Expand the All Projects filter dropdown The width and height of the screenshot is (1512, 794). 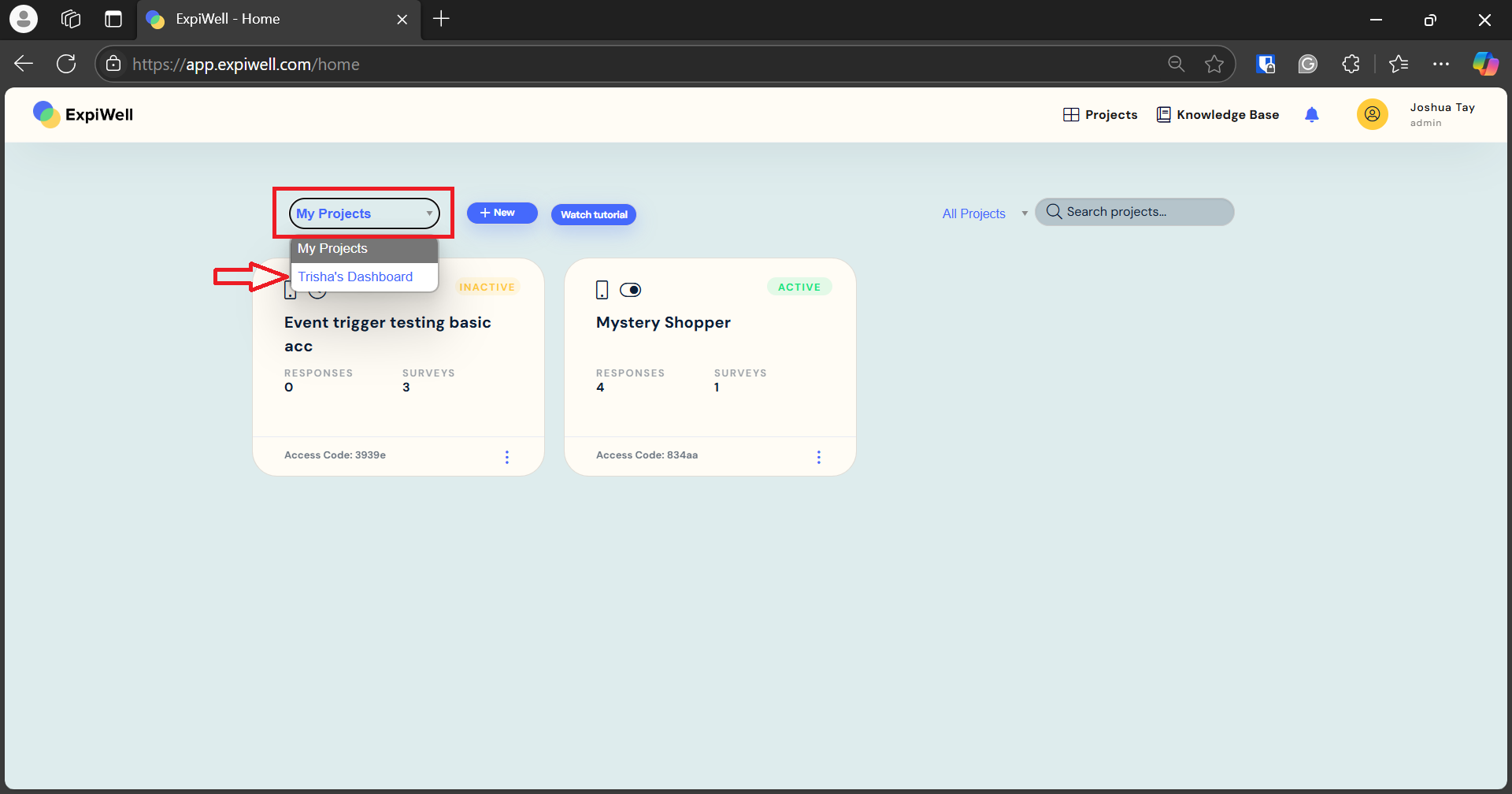[984, 213]
